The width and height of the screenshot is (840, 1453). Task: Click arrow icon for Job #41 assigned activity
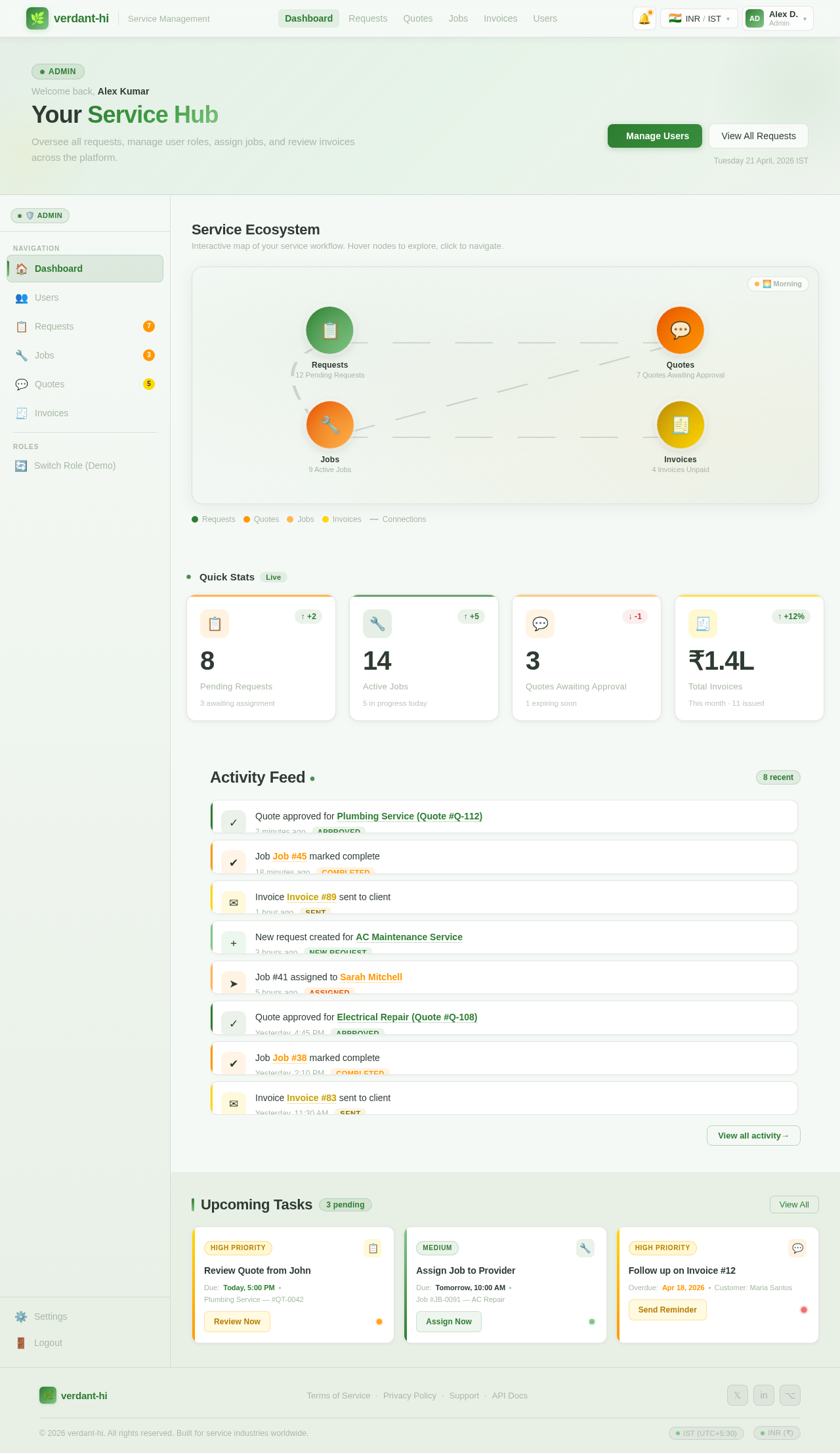point(234,983)
